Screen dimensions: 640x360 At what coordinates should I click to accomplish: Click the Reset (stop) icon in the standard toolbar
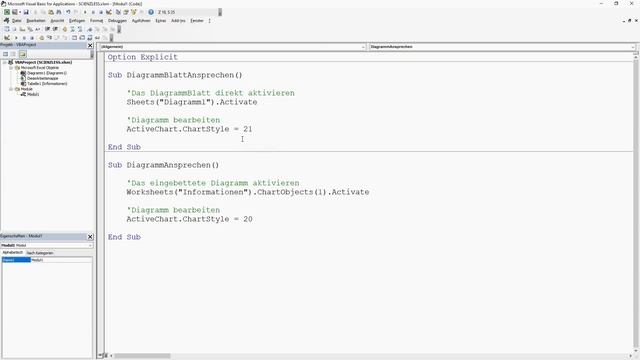101,12
